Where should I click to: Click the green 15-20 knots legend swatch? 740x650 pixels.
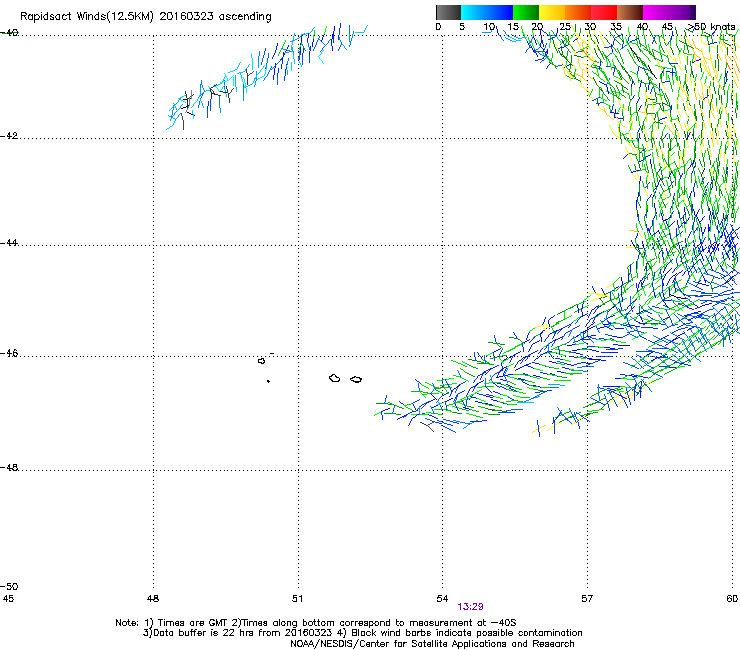point(526,12)
